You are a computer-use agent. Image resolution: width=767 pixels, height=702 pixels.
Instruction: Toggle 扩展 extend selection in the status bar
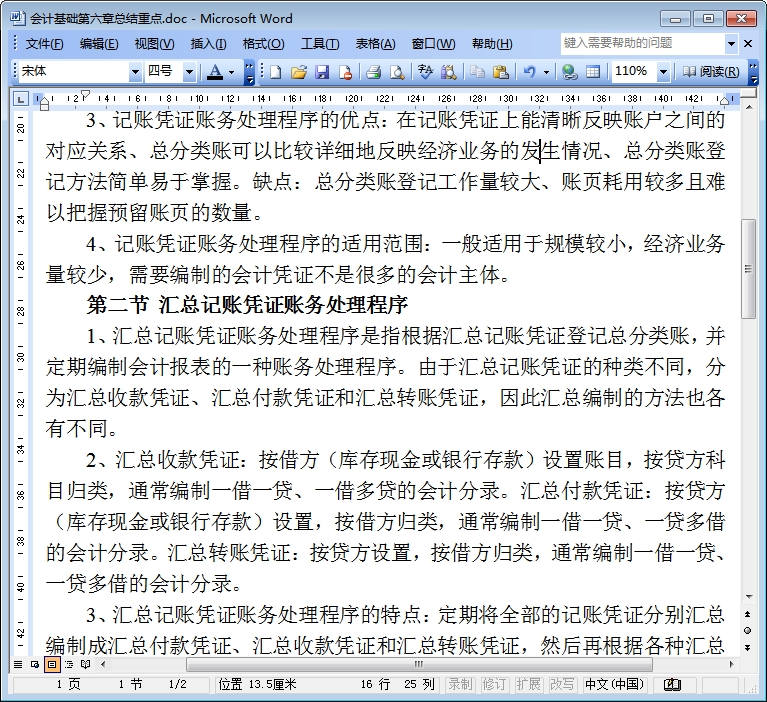pyautogui.click(x=528, y=684)
